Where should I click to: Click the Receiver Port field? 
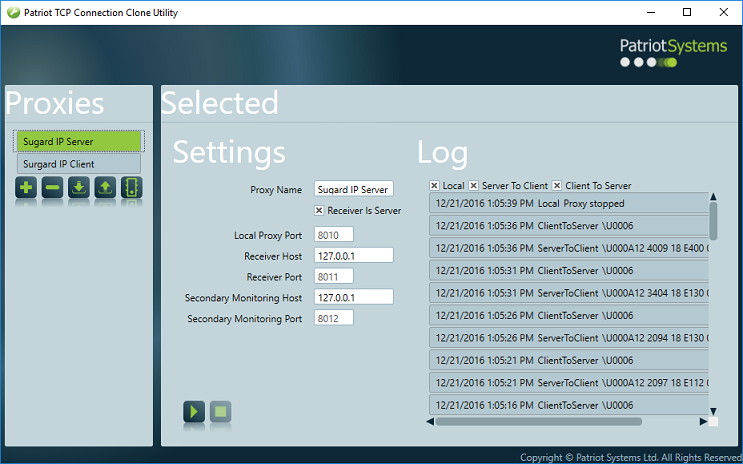(334, 276)
